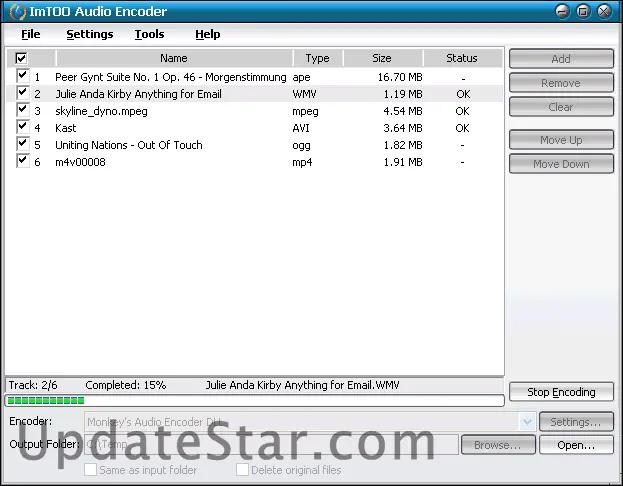Sort list by Size column header
This screenshot has height=486, width=623.
click(382, 58)
